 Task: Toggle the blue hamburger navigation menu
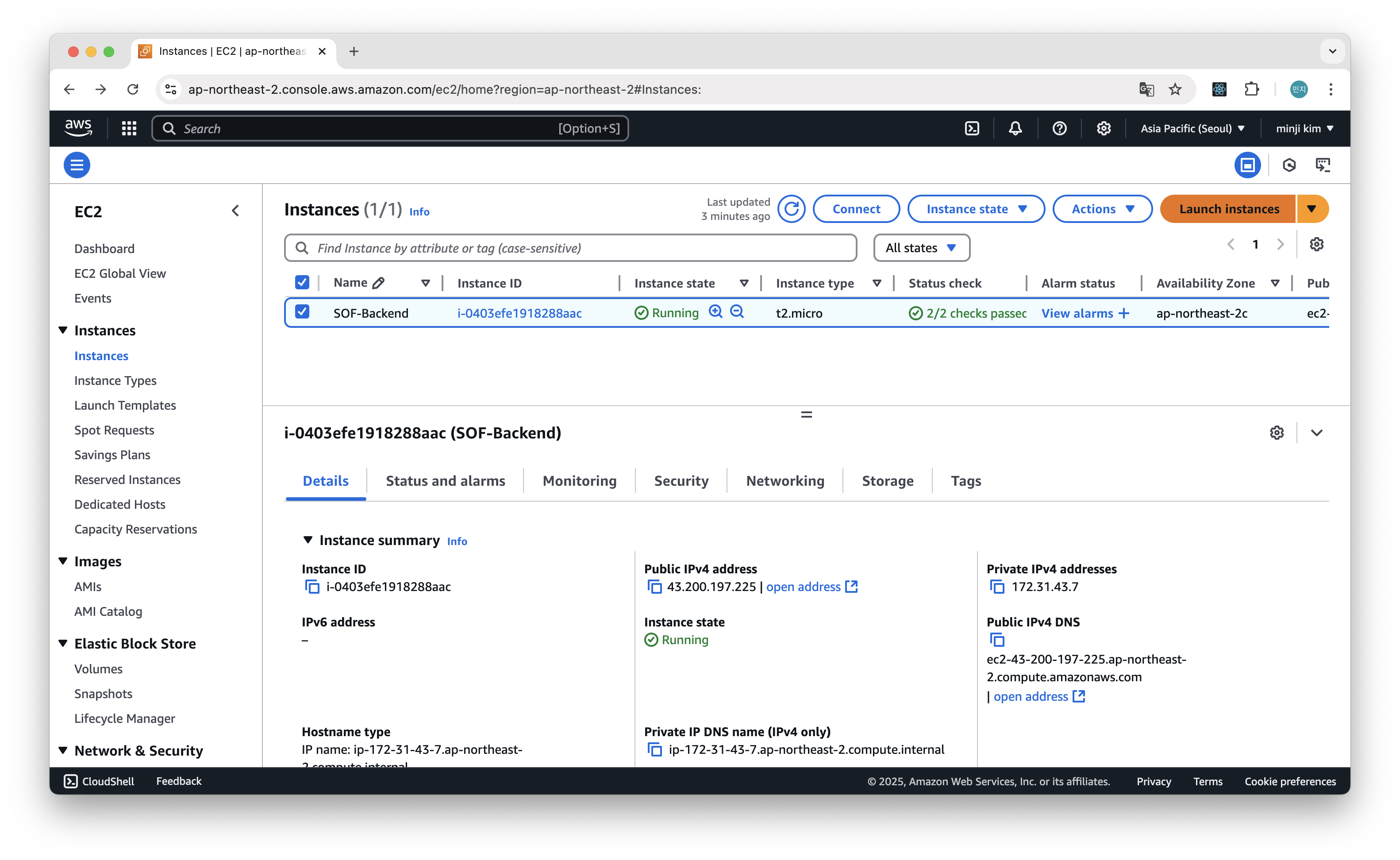click(77, 165)
